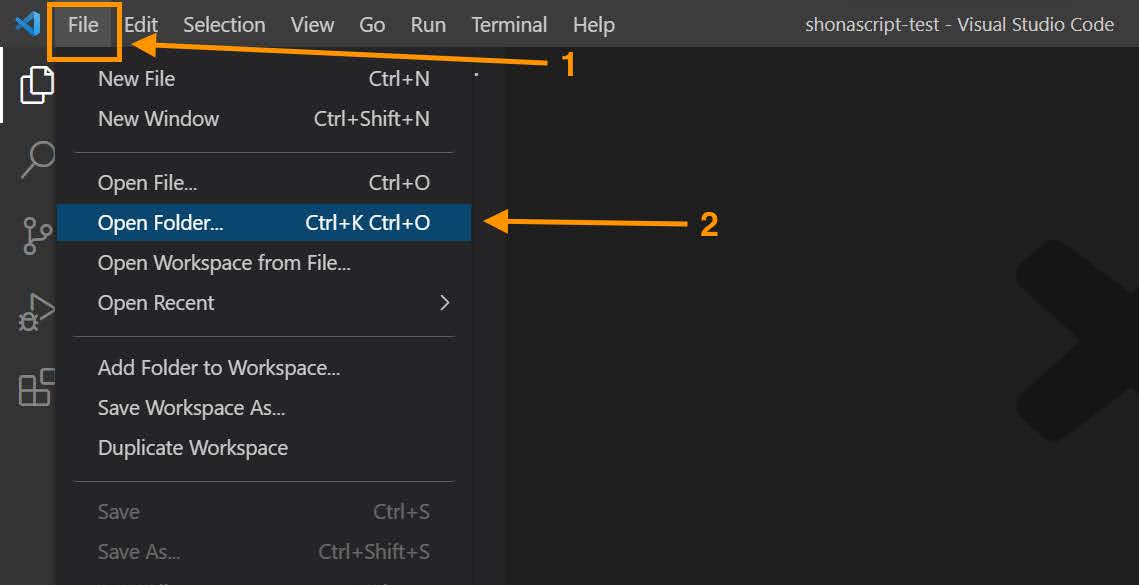Open the Help menu

[594, 25]
